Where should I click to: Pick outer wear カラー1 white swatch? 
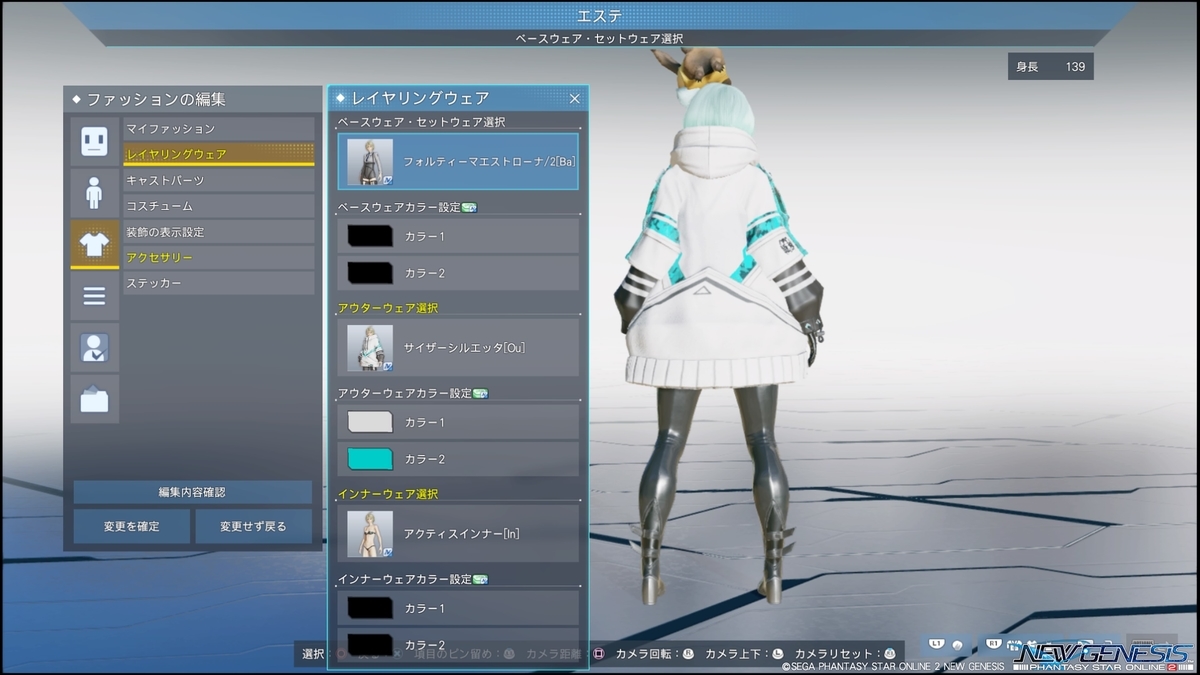click(369, 422)
